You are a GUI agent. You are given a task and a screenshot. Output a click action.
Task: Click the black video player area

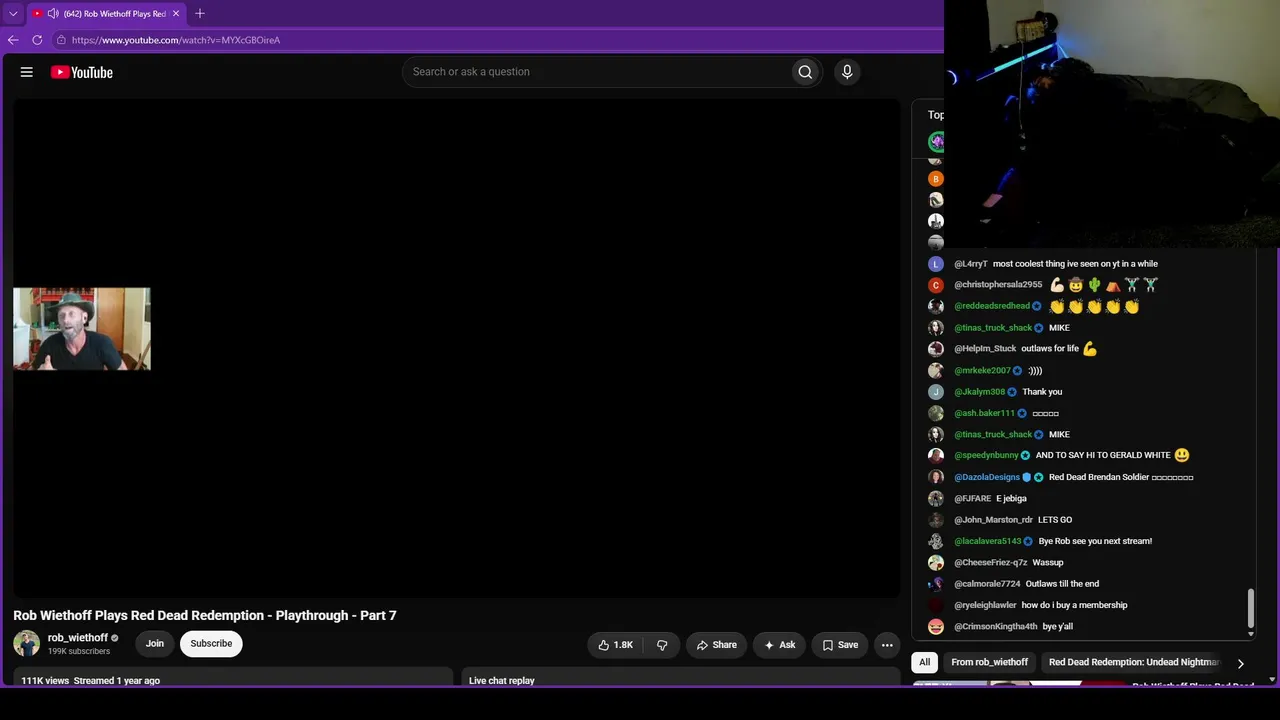[x=456, y=348]
